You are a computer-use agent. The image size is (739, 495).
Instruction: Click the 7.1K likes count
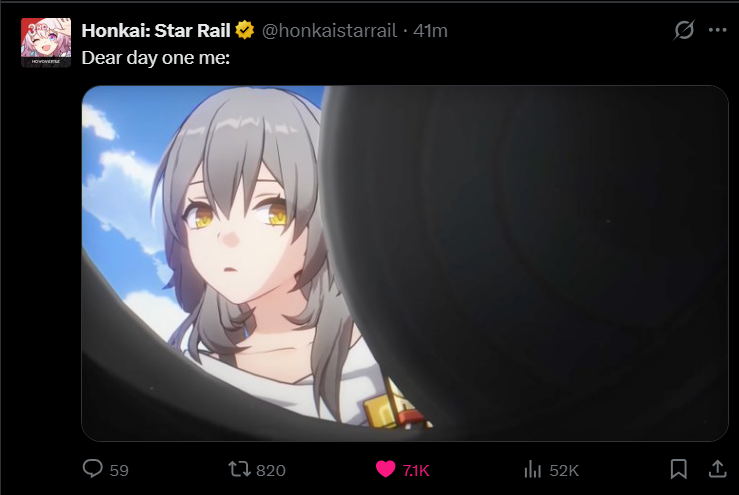416,470
